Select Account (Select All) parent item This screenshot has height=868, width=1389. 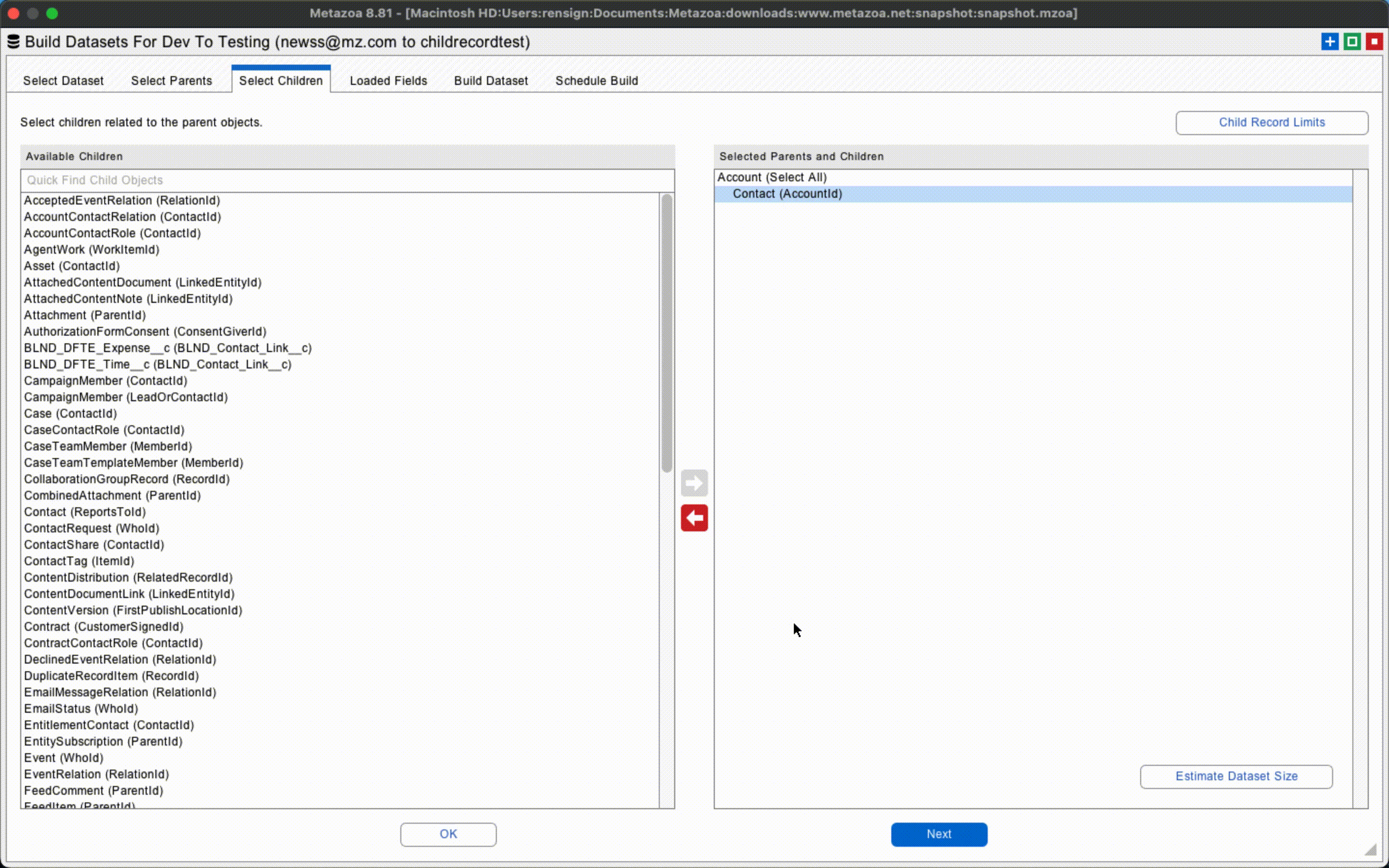[771, 177]
